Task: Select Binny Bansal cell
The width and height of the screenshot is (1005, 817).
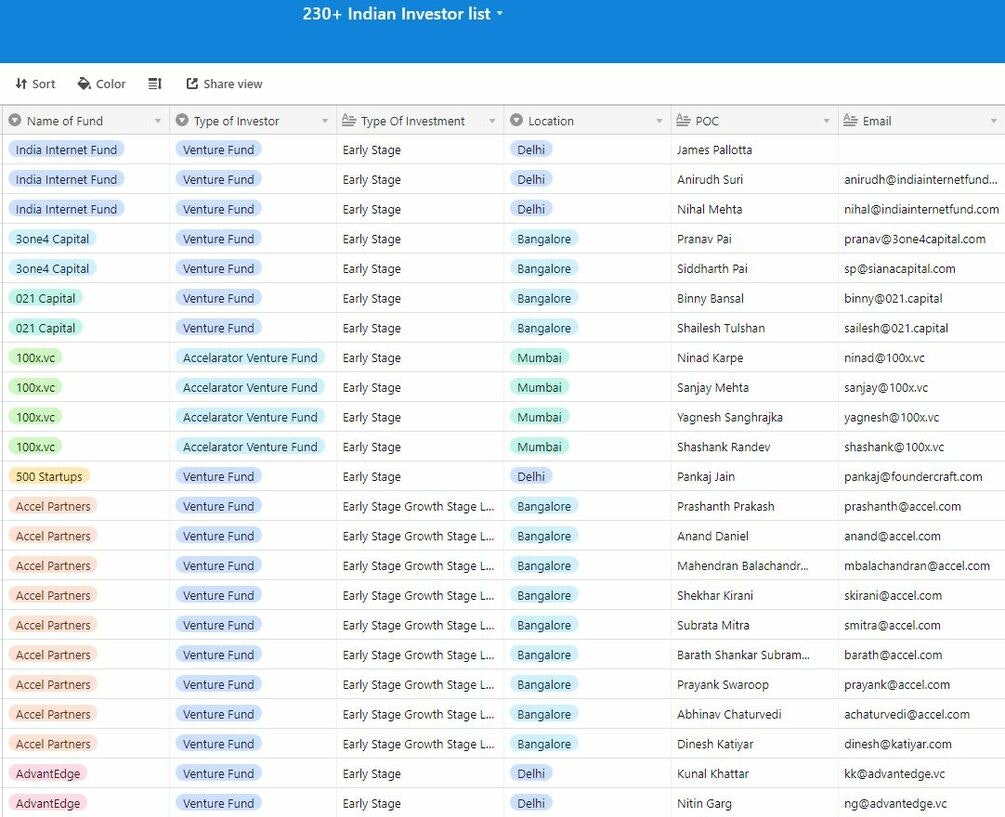Action: pyautogui.click(x=754, y=299)
